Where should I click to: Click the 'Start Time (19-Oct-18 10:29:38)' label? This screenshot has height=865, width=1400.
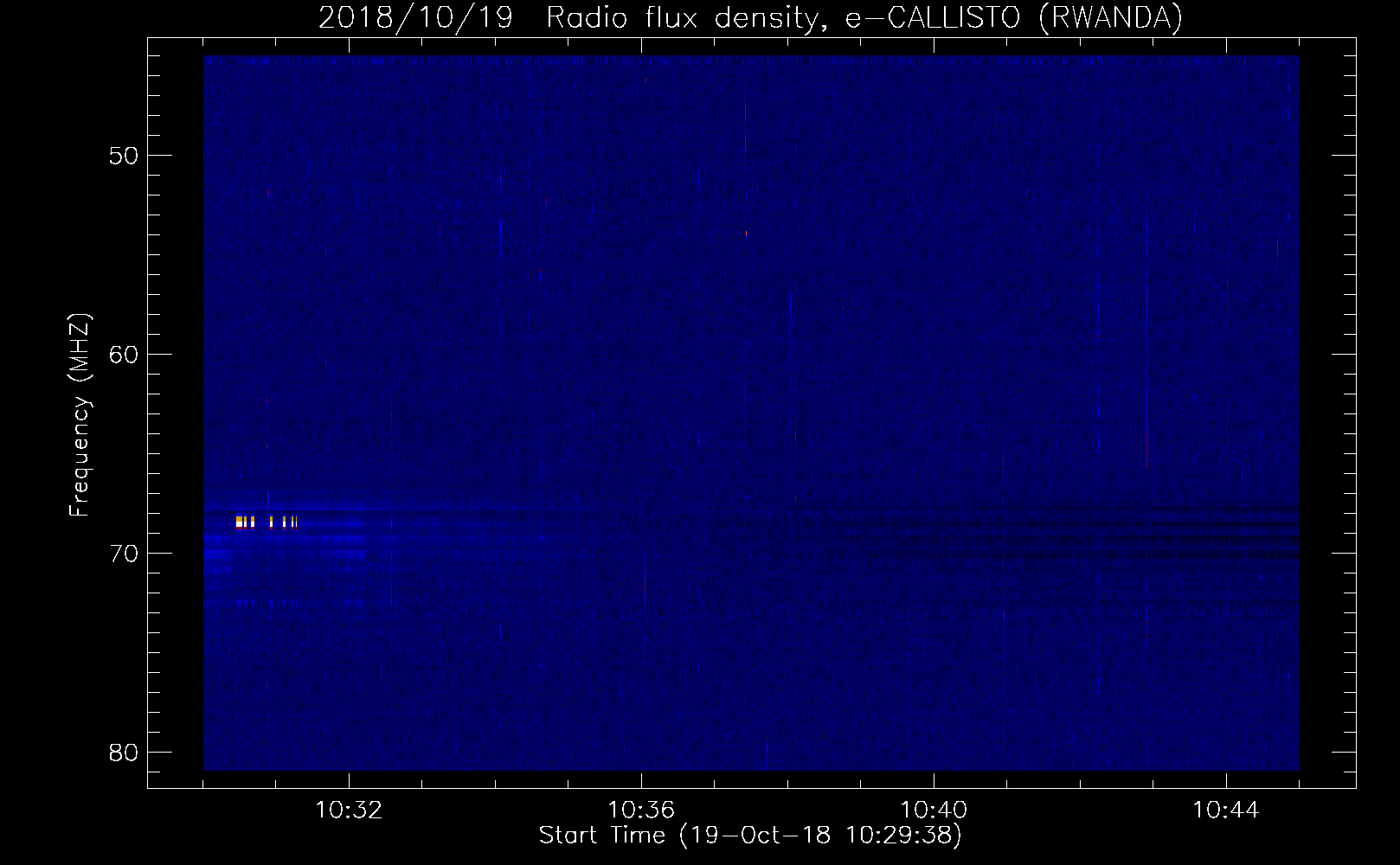pos(750,836)
